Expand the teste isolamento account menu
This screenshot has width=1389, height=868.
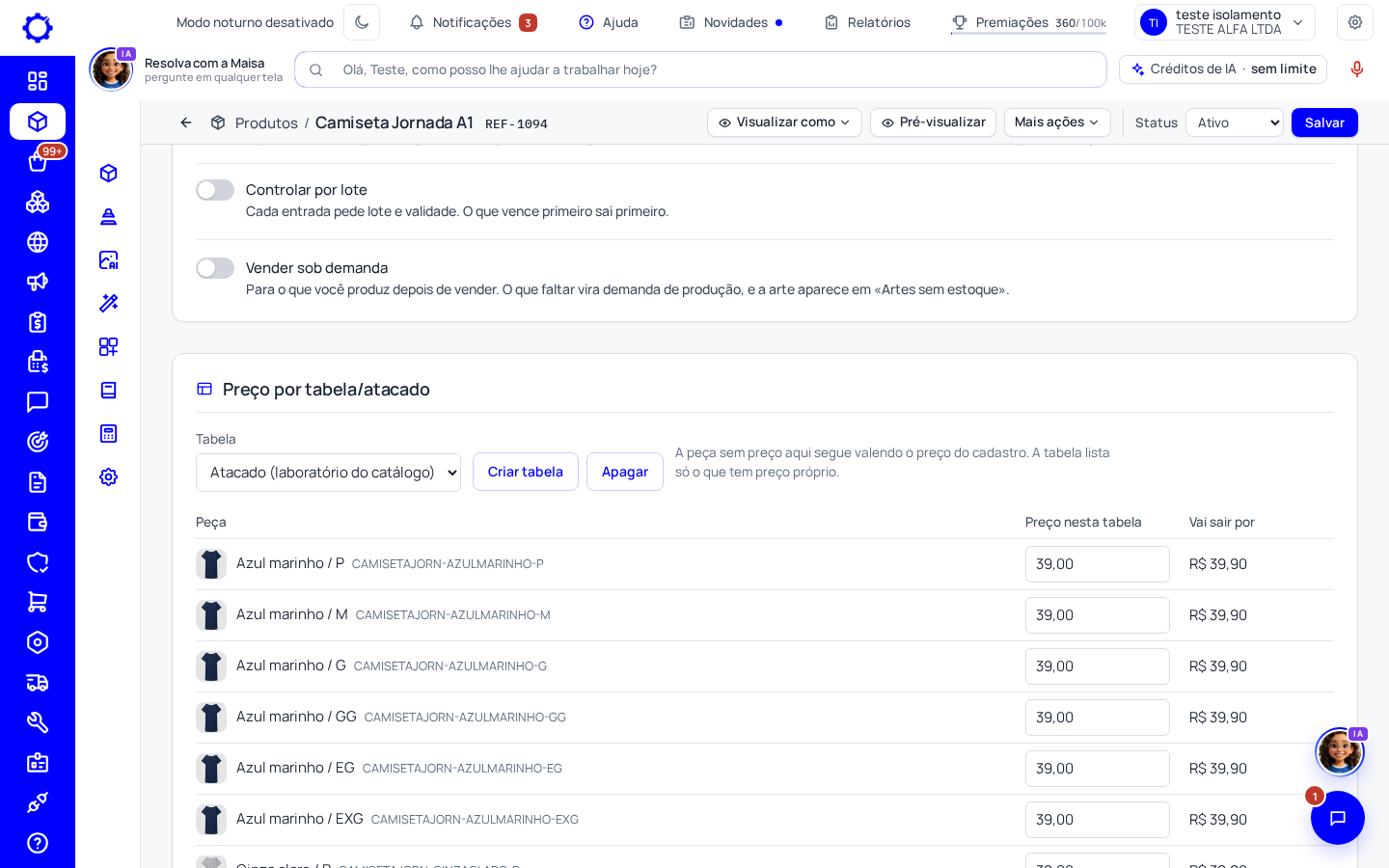(x=1225, y=22)
